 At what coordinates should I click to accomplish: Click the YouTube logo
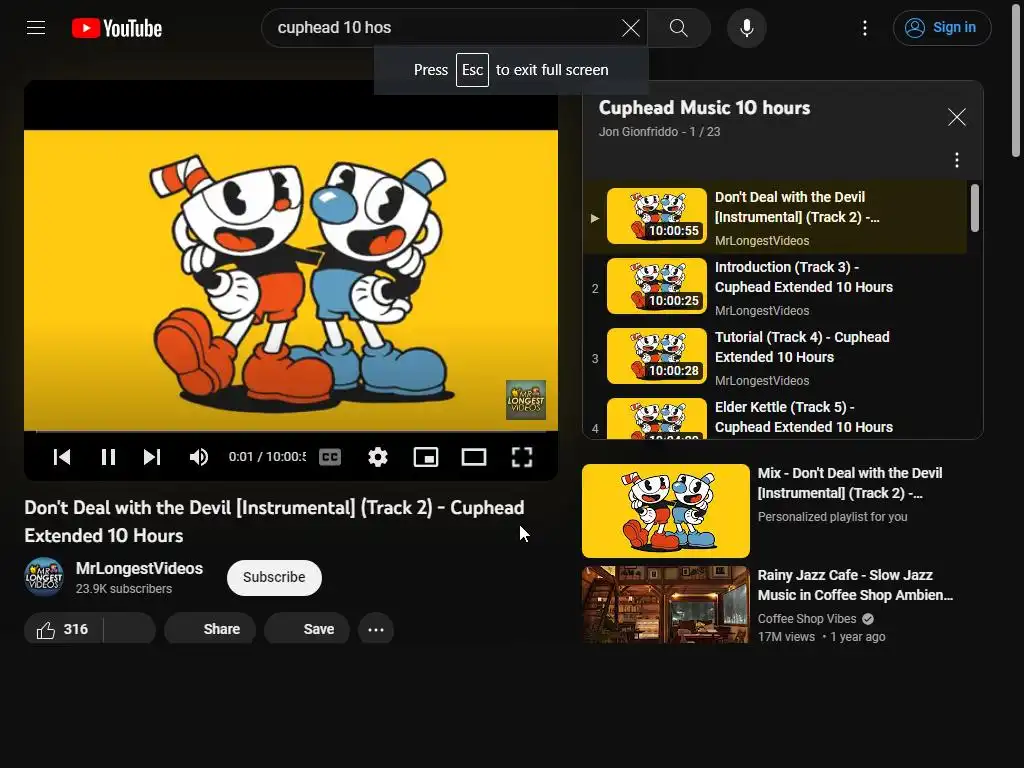point(117,28)
